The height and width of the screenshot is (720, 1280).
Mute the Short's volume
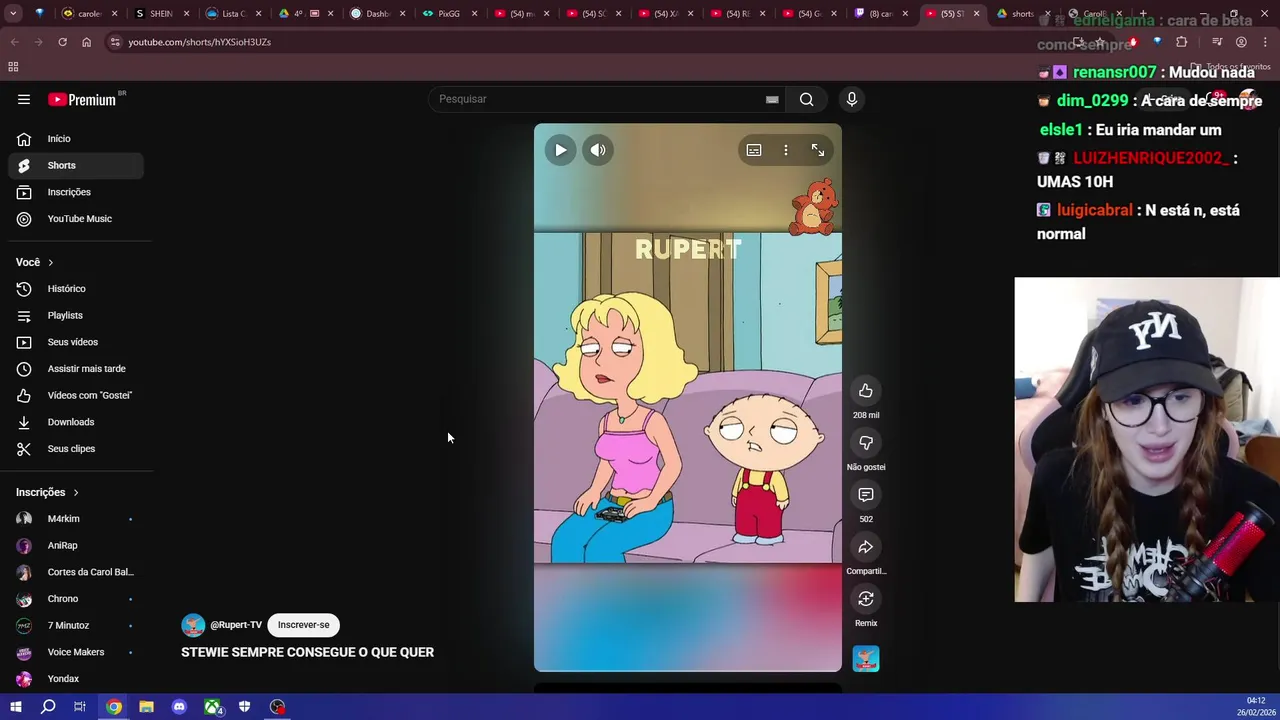[x=598, y=150]
